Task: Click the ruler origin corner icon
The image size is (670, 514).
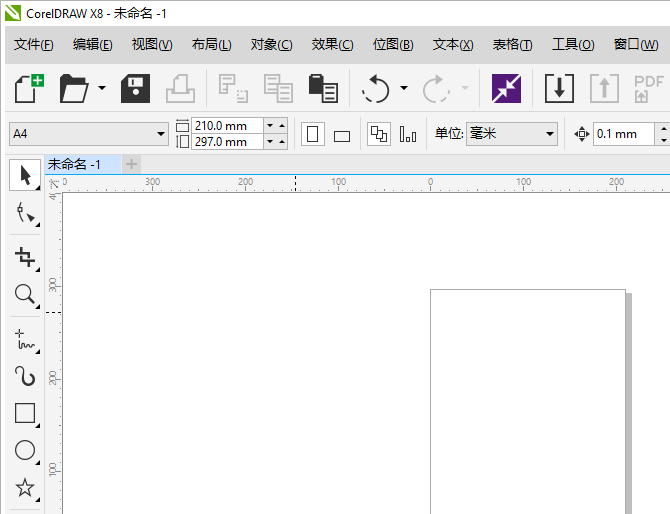Action: point(54,184)
